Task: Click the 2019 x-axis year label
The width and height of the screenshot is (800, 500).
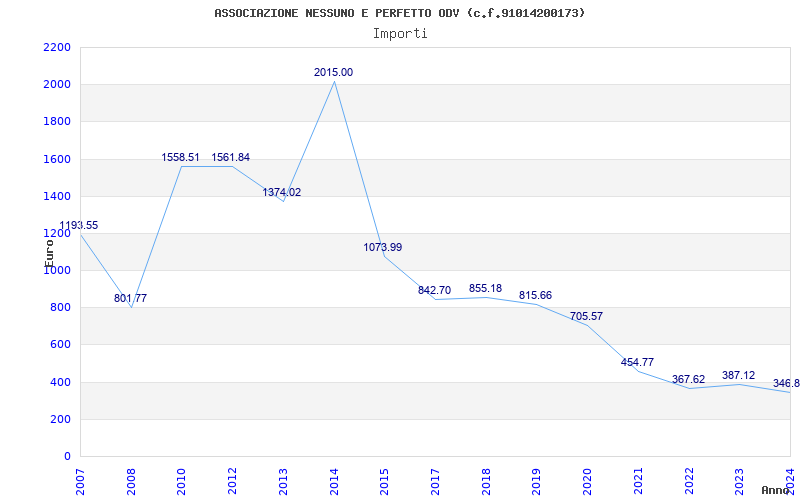Action: pyautogui.click(x=537, y=481)
